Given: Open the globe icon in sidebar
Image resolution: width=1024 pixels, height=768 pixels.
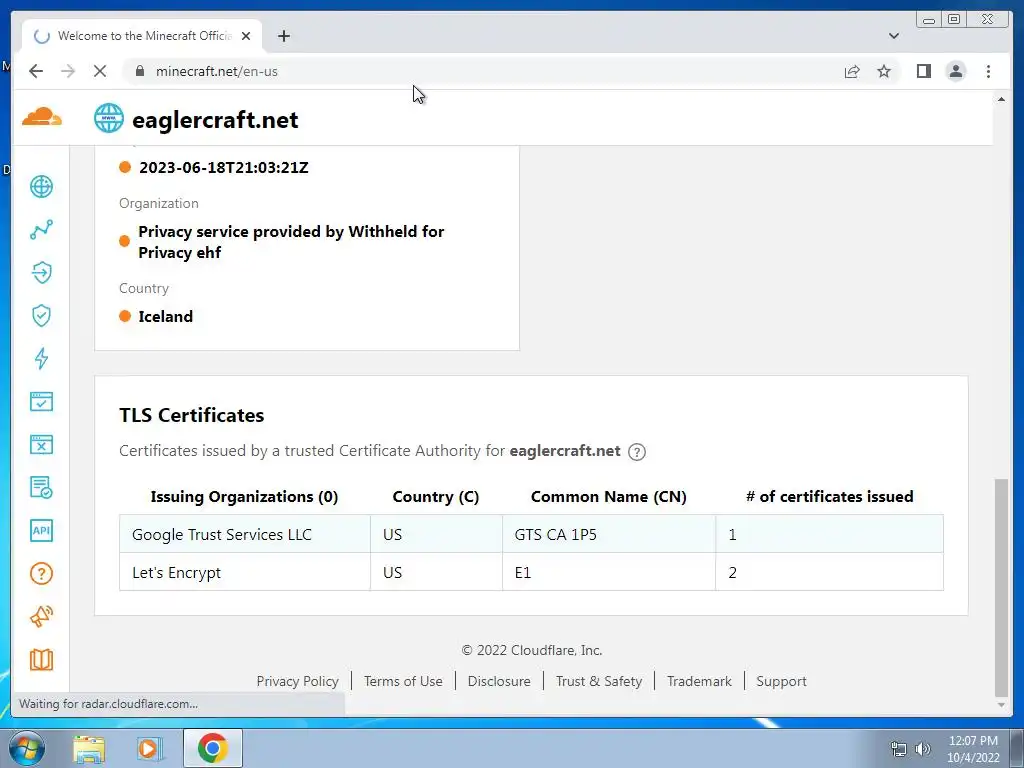Looking at the screenshot, I should point(41,187).
